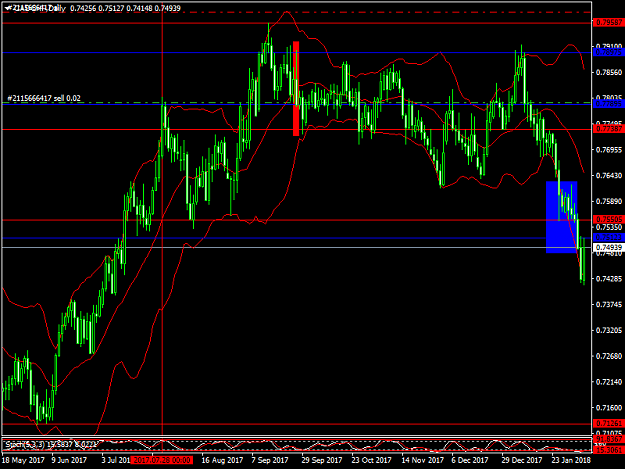
Task: Click the 6 Dec 2017 date label
Action: [x=470, y=460]
